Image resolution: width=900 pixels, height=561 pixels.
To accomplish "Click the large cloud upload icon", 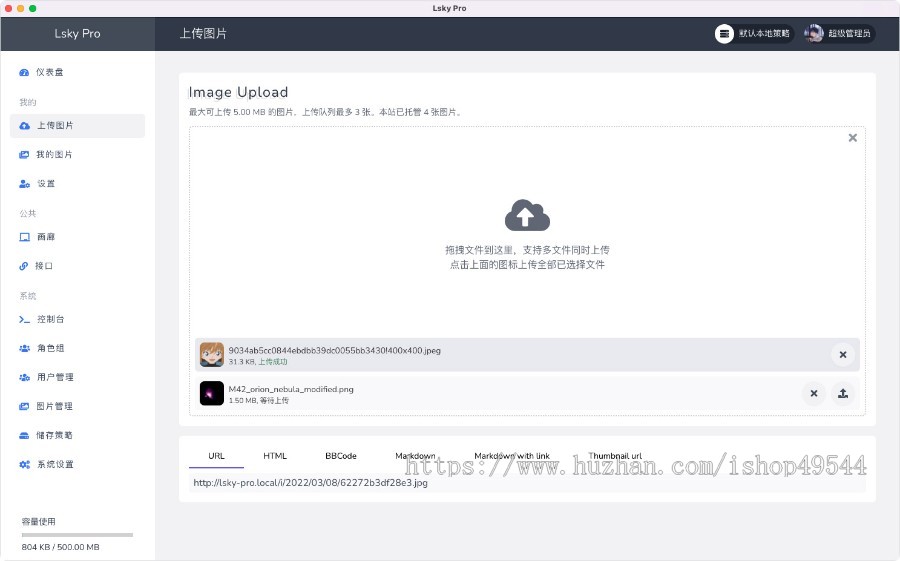I will (527, 215).
